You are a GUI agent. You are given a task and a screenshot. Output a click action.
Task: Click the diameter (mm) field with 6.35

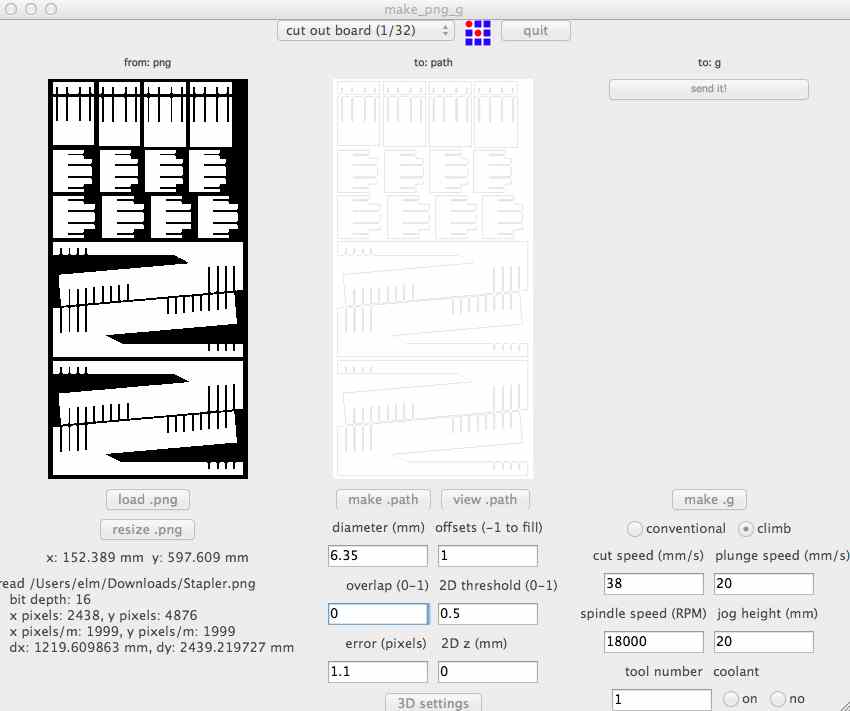(x=378, y=556)
